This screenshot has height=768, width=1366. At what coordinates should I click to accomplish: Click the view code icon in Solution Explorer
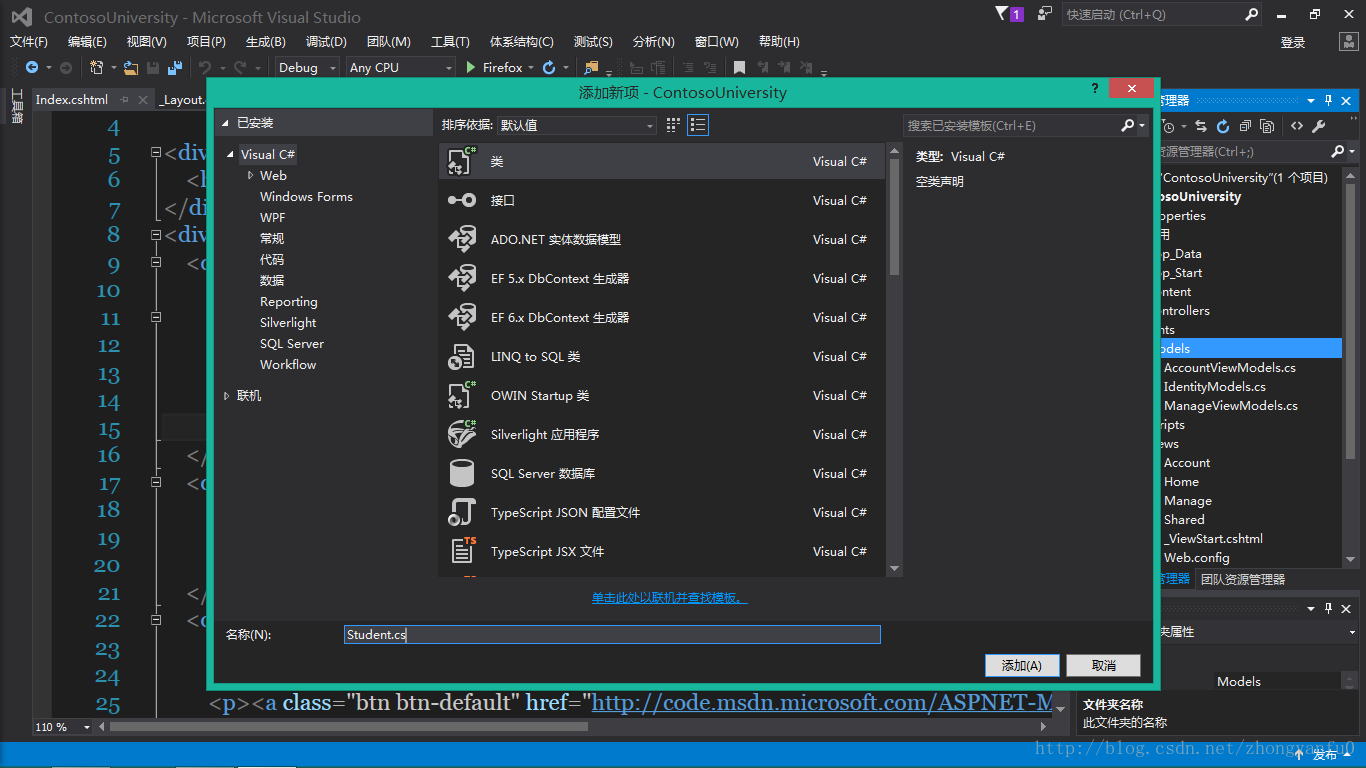1297,127
